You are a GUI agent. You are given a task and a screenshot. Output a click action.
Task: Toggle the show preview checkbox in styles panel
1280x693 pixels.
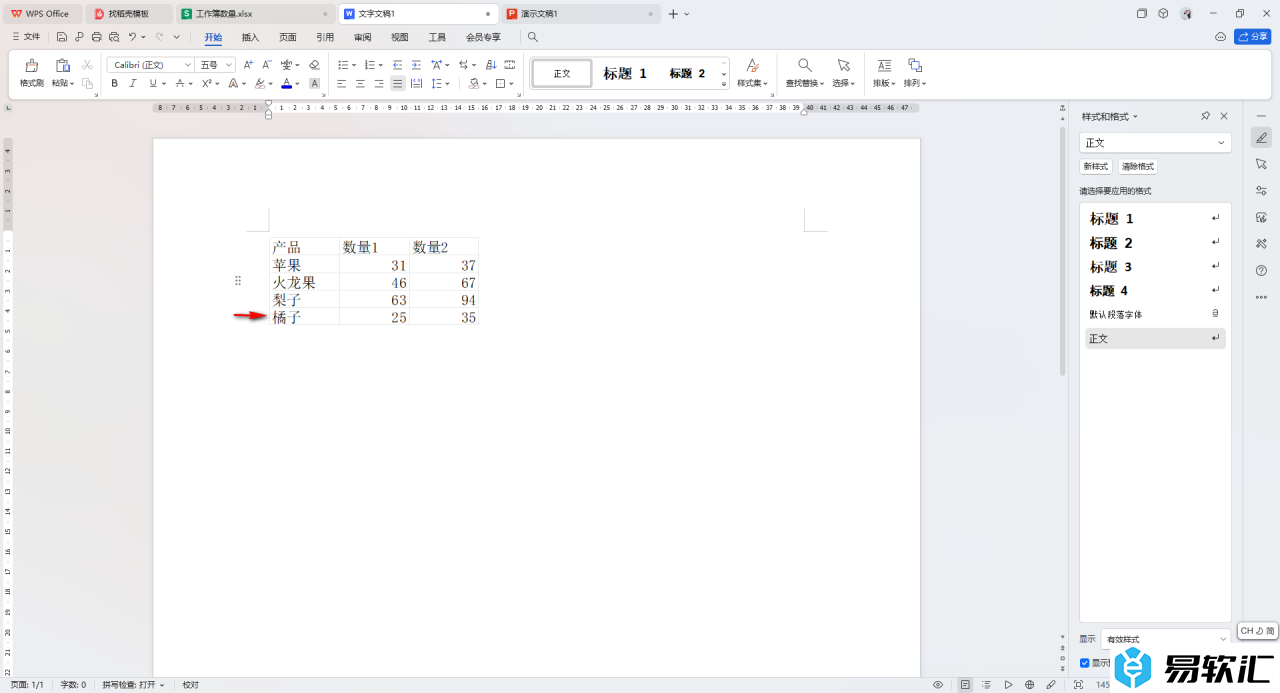point(1085,663)
